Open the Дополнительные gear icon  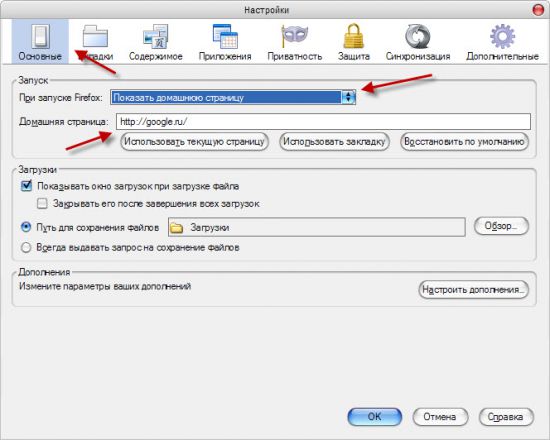[502, 36]
